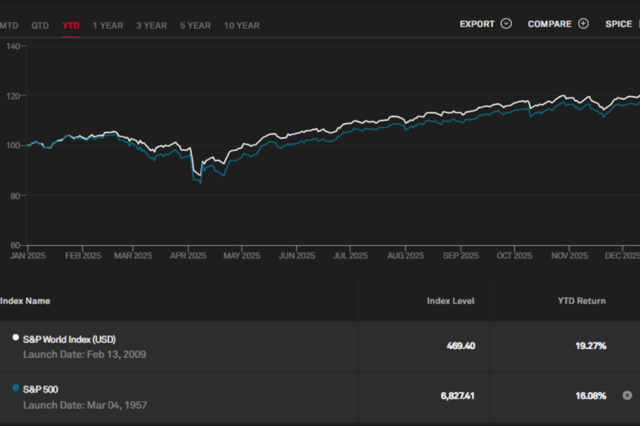Click the white S&P World Index legend dot
This screenshot has width=640, height=426.
pyautogui.click(x=15, y=338)
